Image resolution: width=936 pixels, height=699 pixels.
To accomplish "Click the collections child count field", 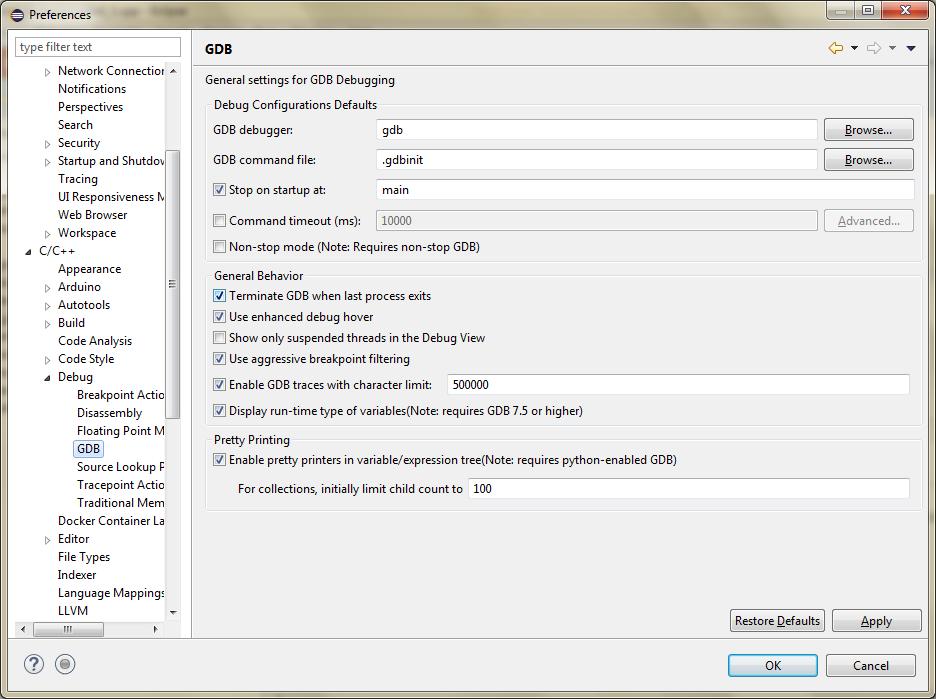I will point(689,489).
